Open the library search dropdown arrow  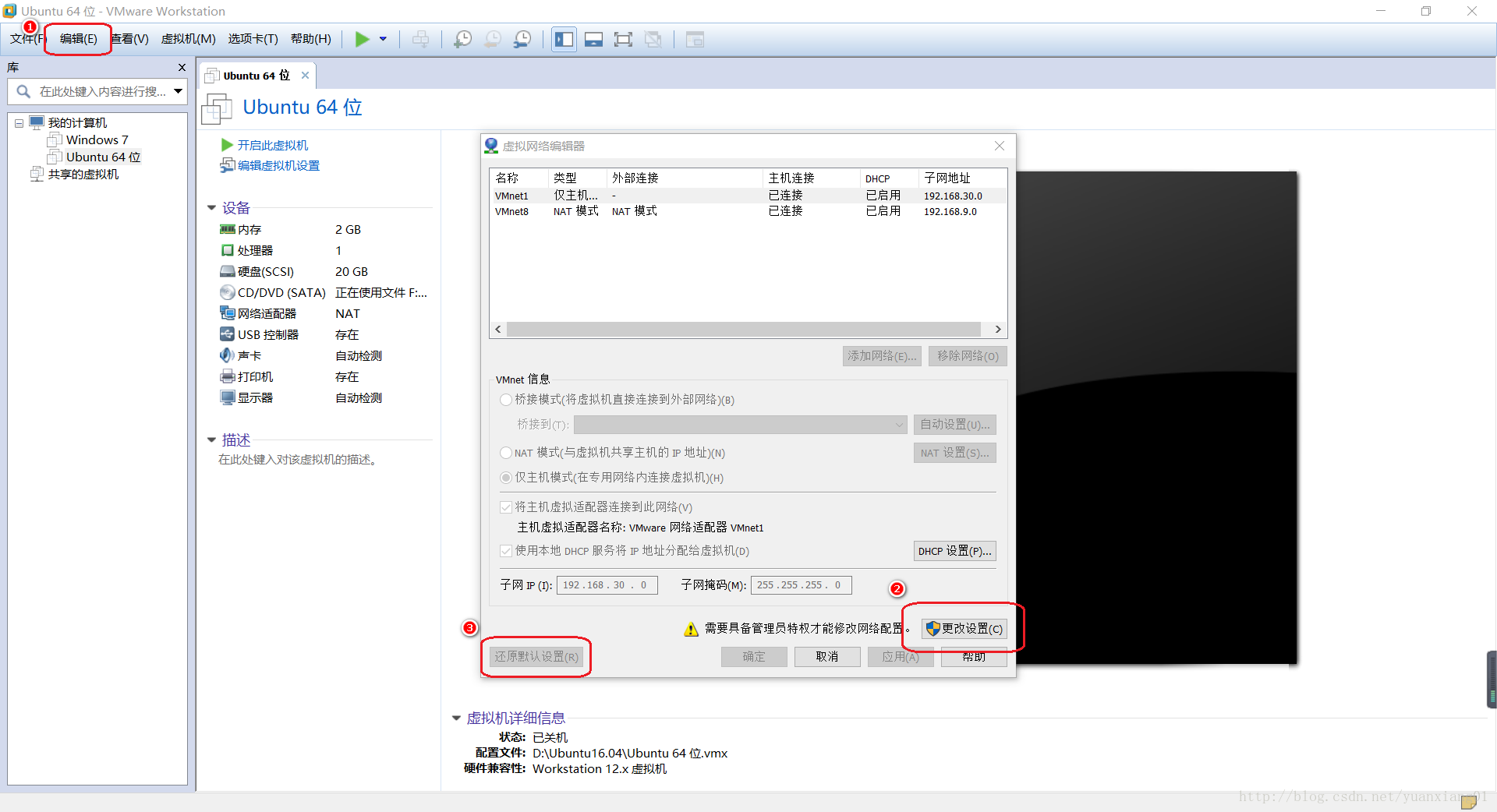click(x=179, y=92)
